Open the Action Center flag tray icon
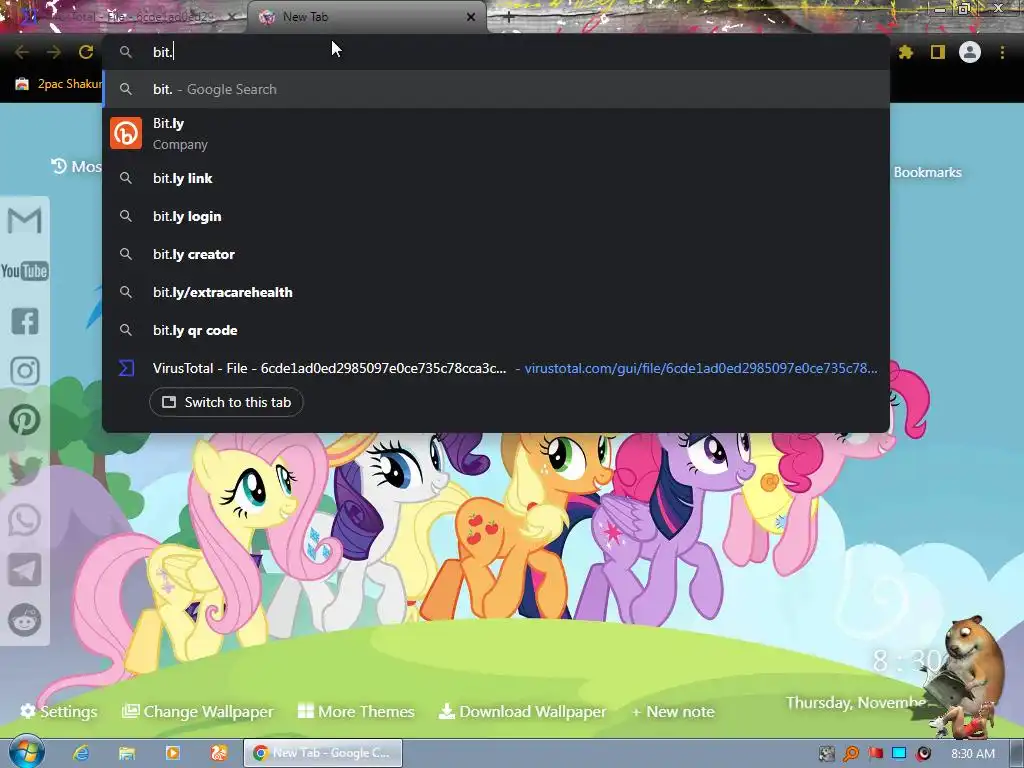The image size is (1024, 768). tap(875, 754)
